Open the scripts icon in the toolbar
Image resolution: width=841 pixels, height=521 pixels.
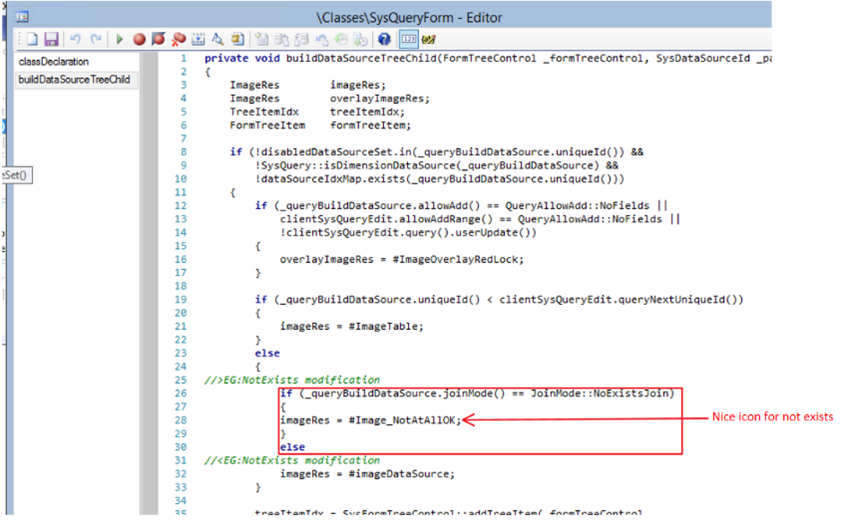(x=237, y=39)
